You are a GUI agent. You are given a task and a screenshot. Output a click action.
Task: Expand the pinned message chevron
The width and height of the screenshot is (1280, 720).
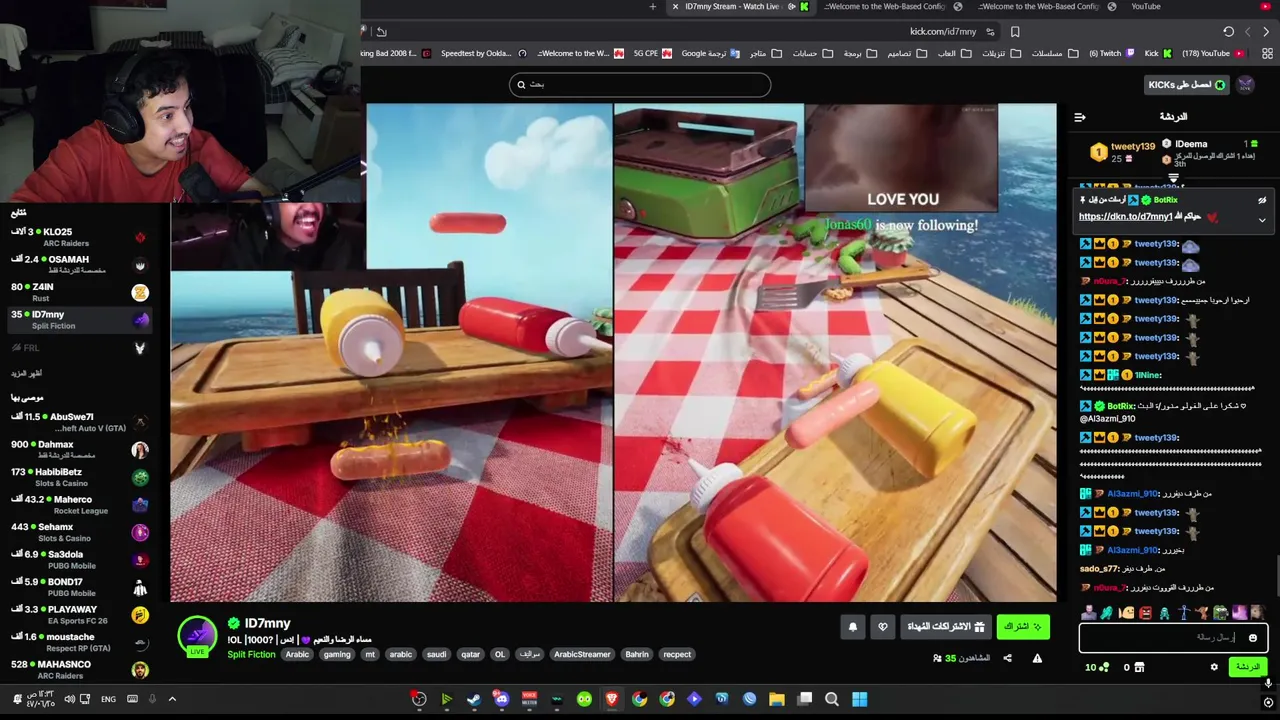click(1262, 220)
